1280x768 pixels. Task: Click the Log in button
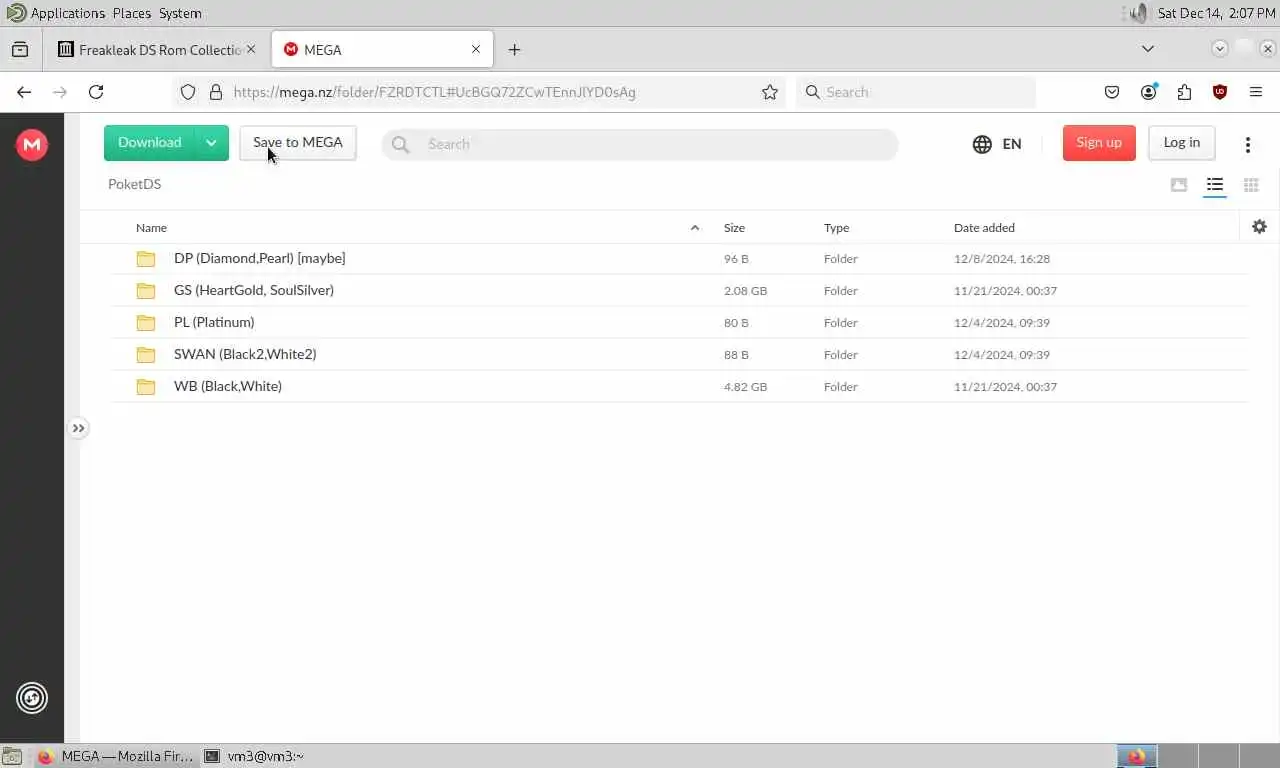[x=1182, y=143]
